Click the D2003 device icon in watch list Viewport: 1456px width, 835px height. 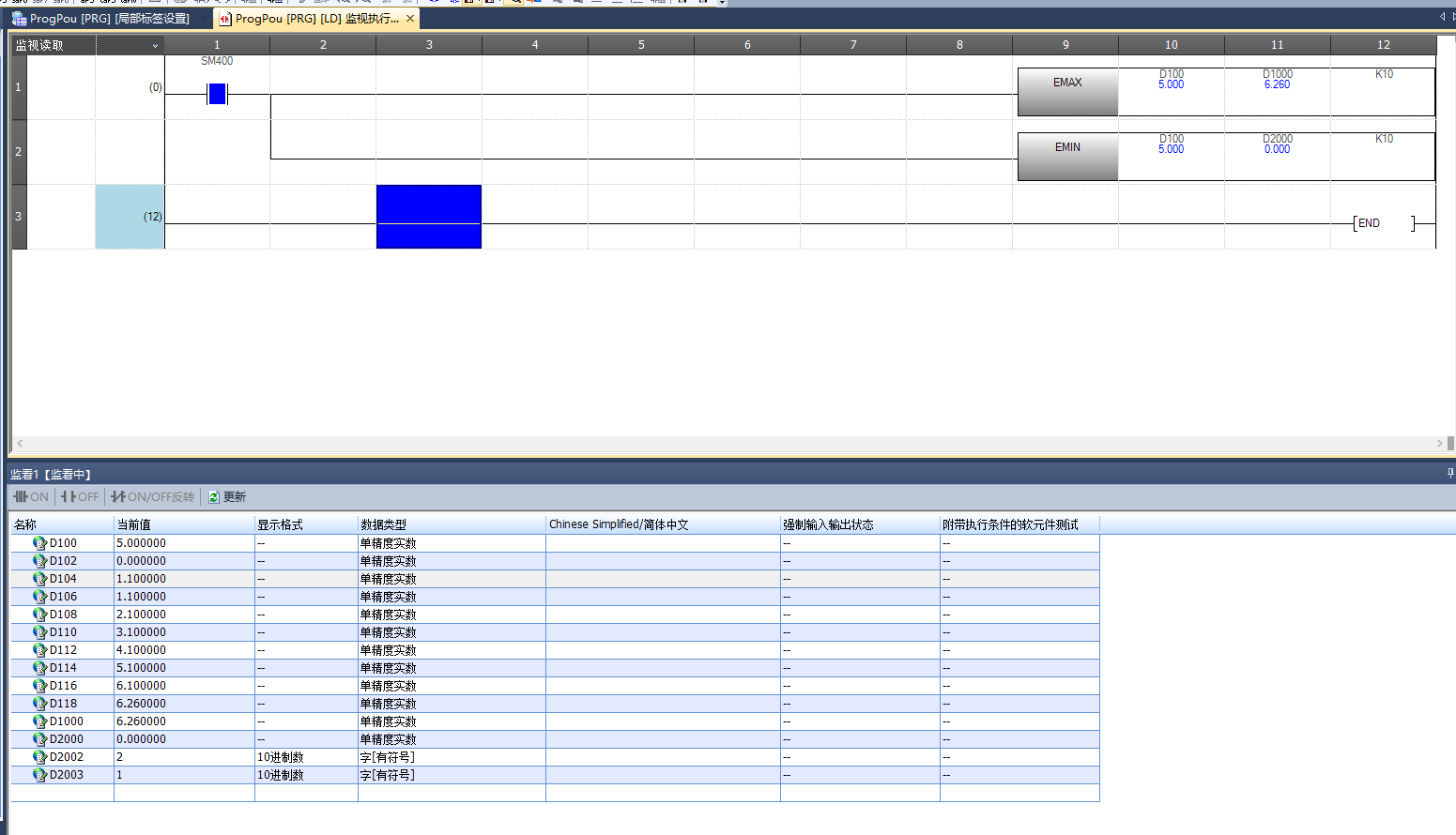(x=39, y=775)
